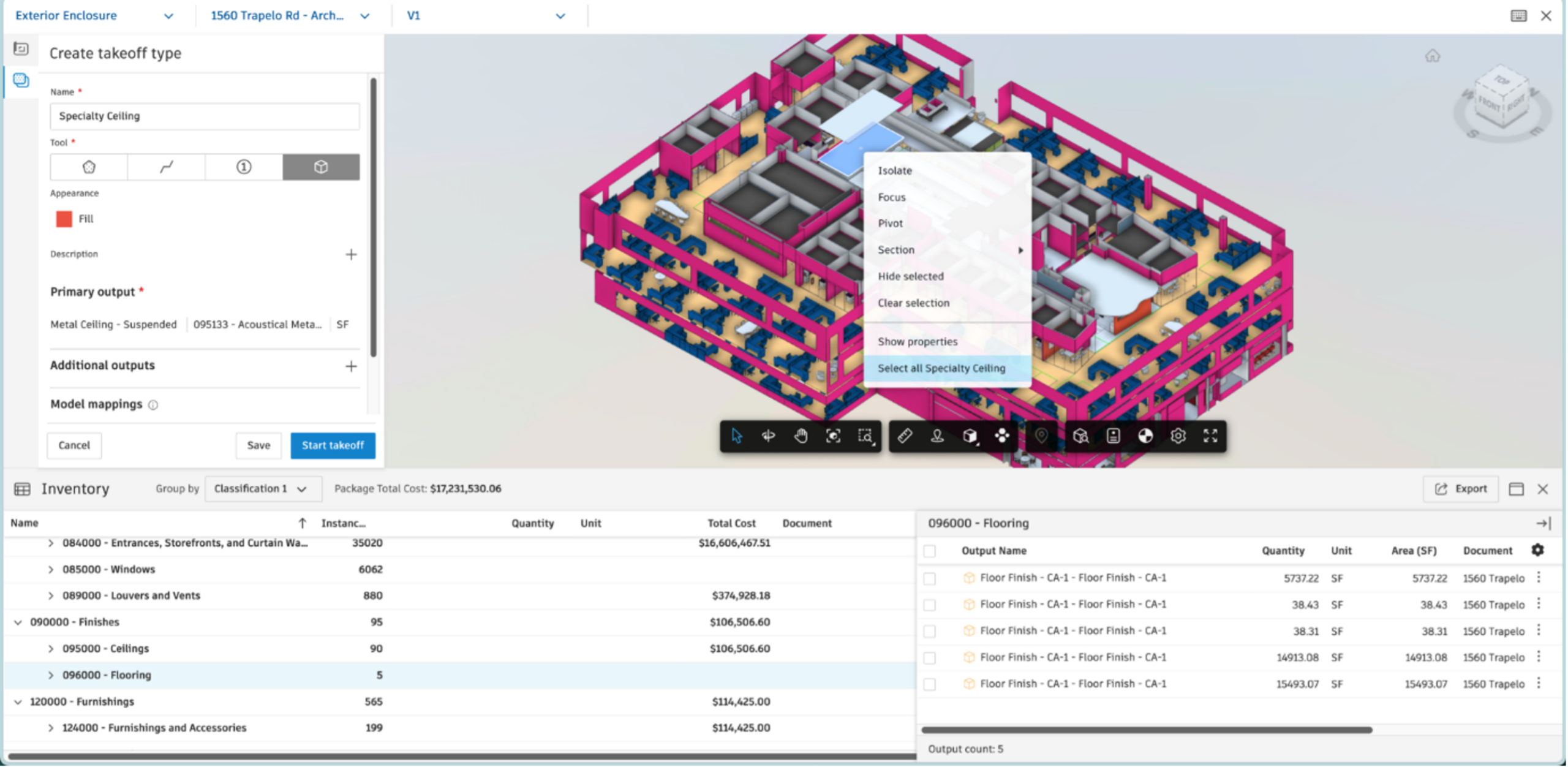The width and height of the screenshot is (1568, 767).
Task: Expand the 095000 - Ceilings row
Action: (x=51, y=649)
